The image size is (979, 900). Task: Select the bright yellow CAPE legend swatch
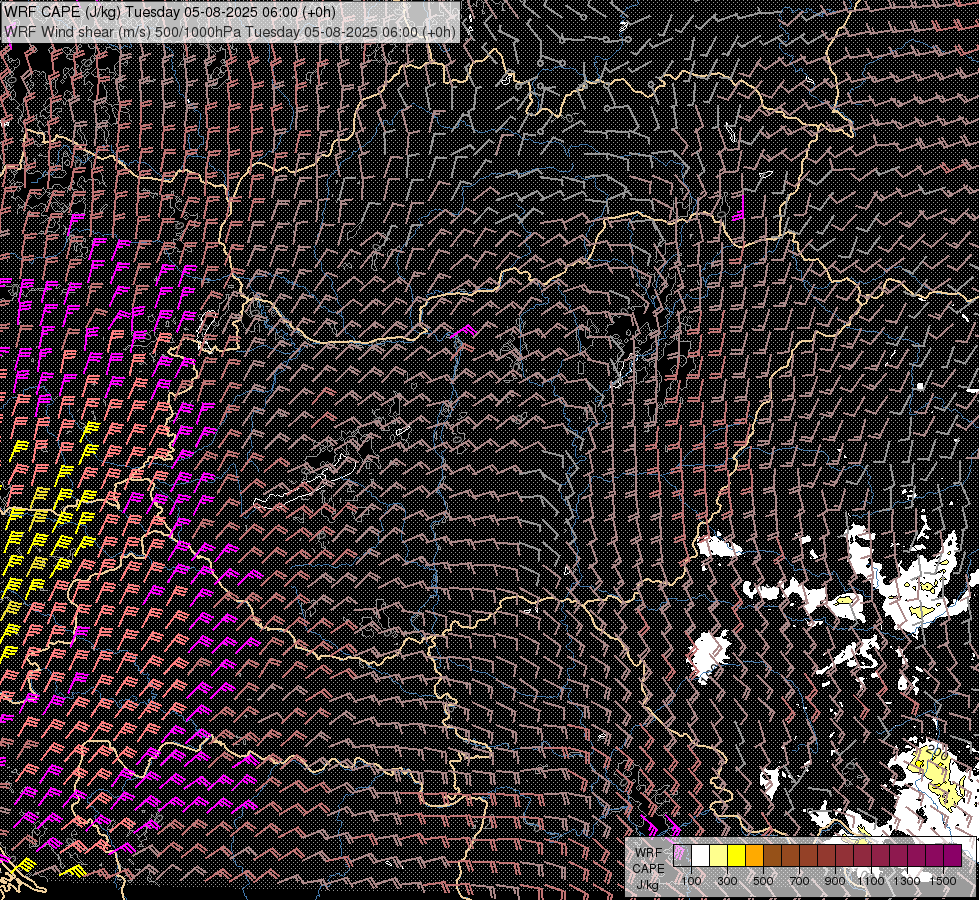tap(736, 856)
